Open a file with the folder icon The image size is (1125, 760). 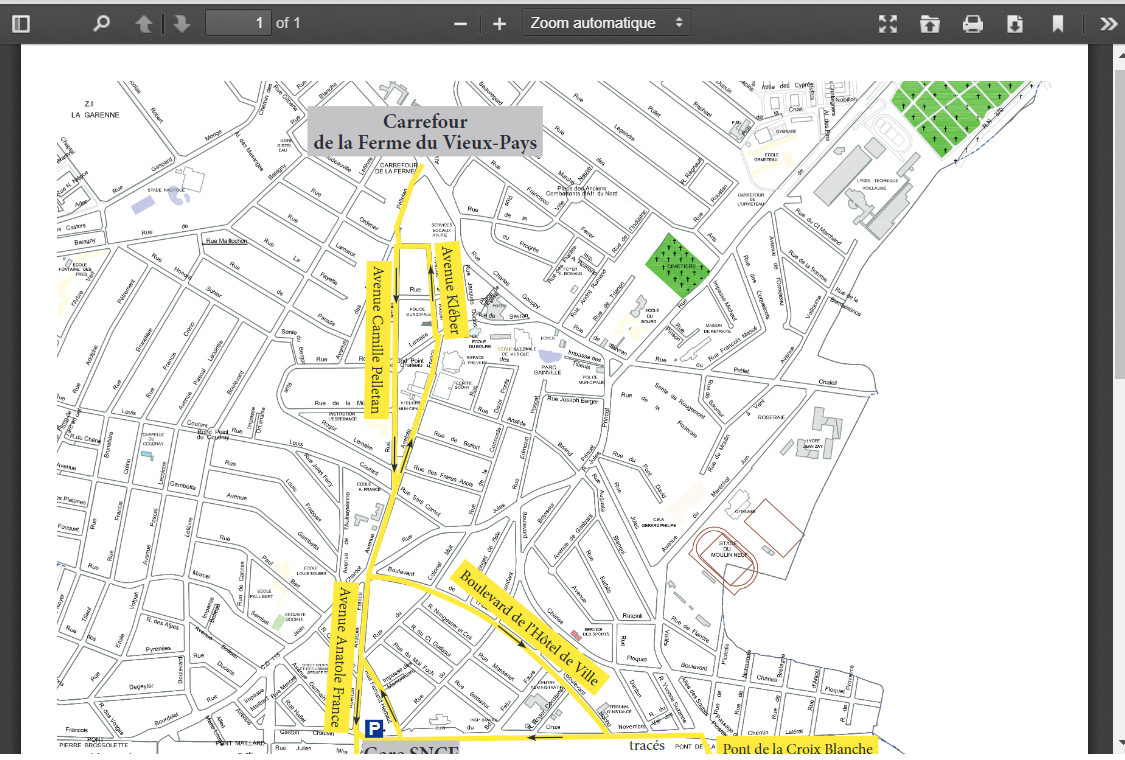pyautogui.click(x=930, y=24)
